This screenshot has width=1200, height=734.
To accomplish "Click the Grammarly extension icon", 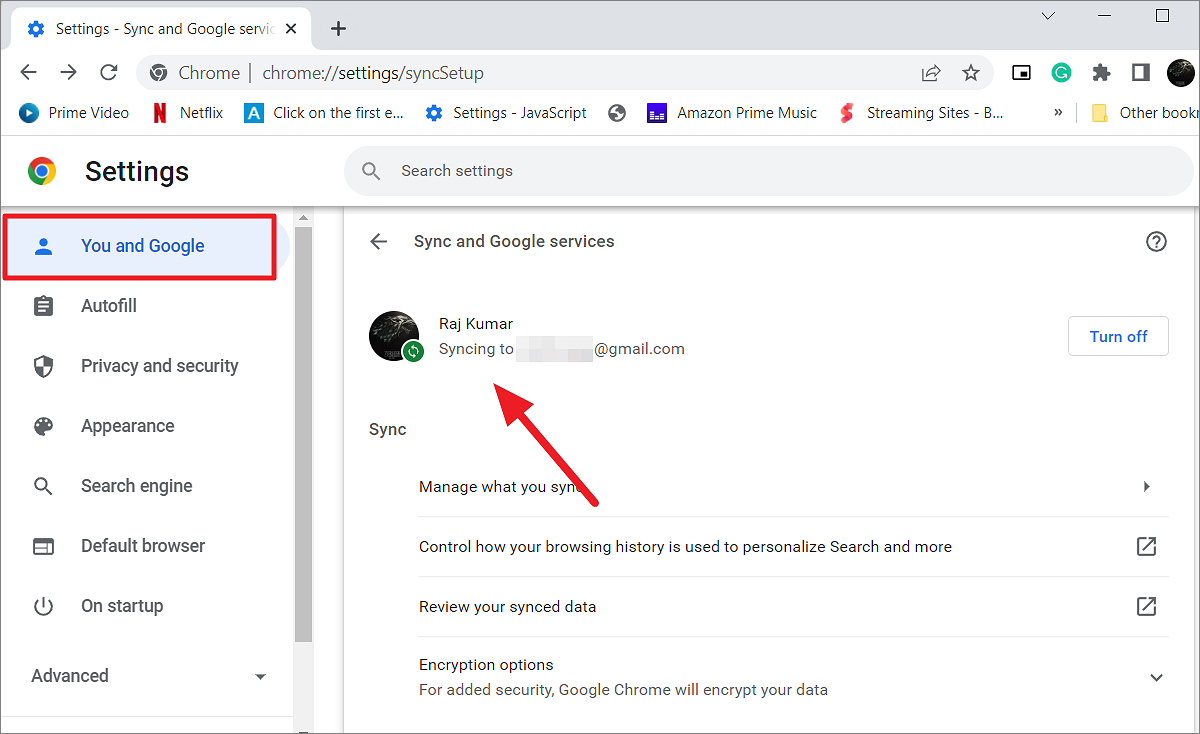I will [1061, 72].
